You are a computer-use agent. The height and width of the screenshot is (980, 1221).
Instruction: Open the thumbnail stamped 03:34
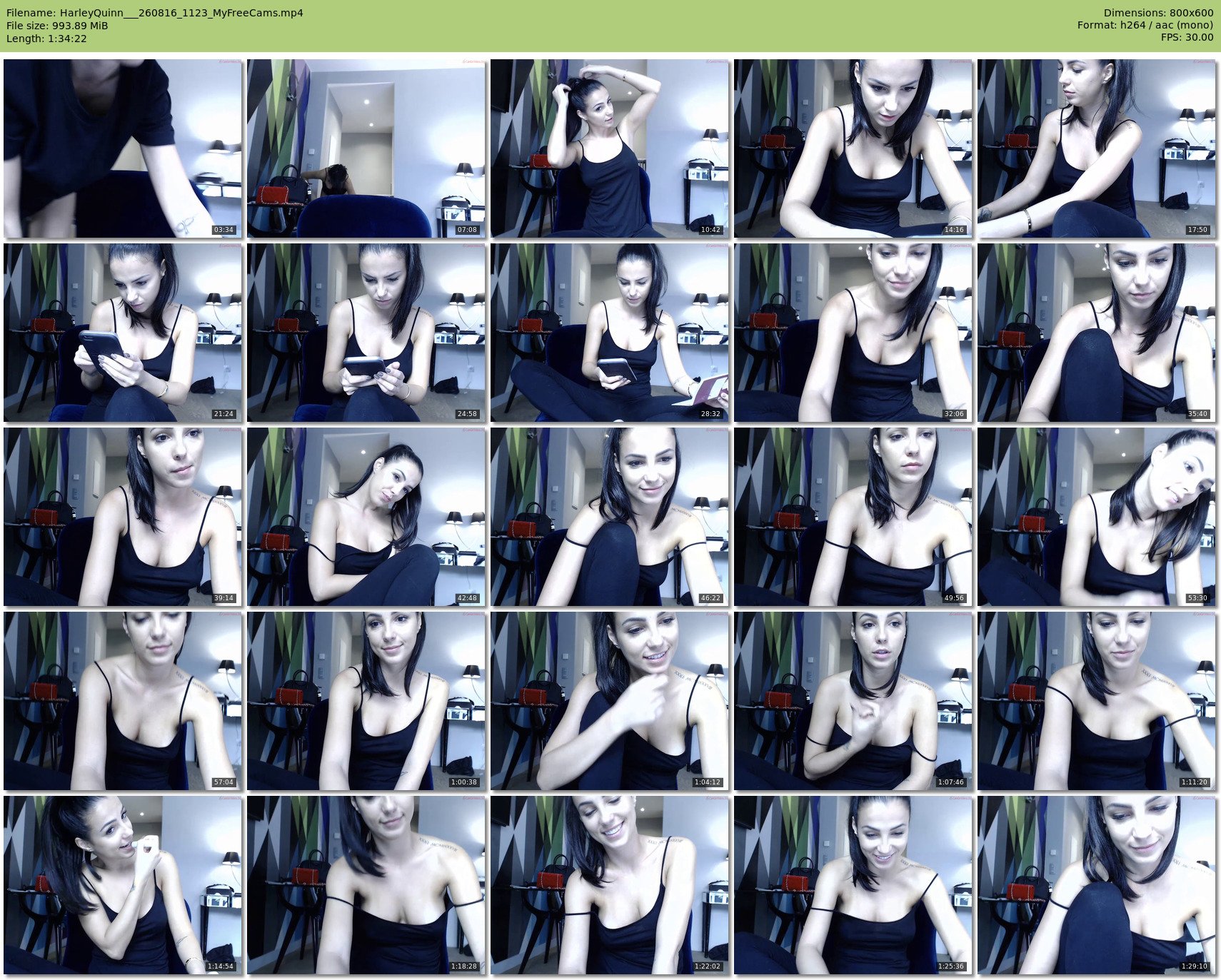(123, 148)
